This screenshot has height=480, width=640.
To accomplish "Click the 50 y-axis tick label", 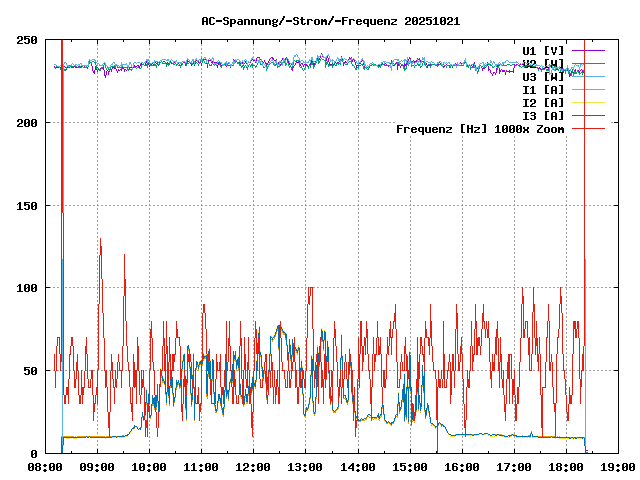I will [31, 371].
